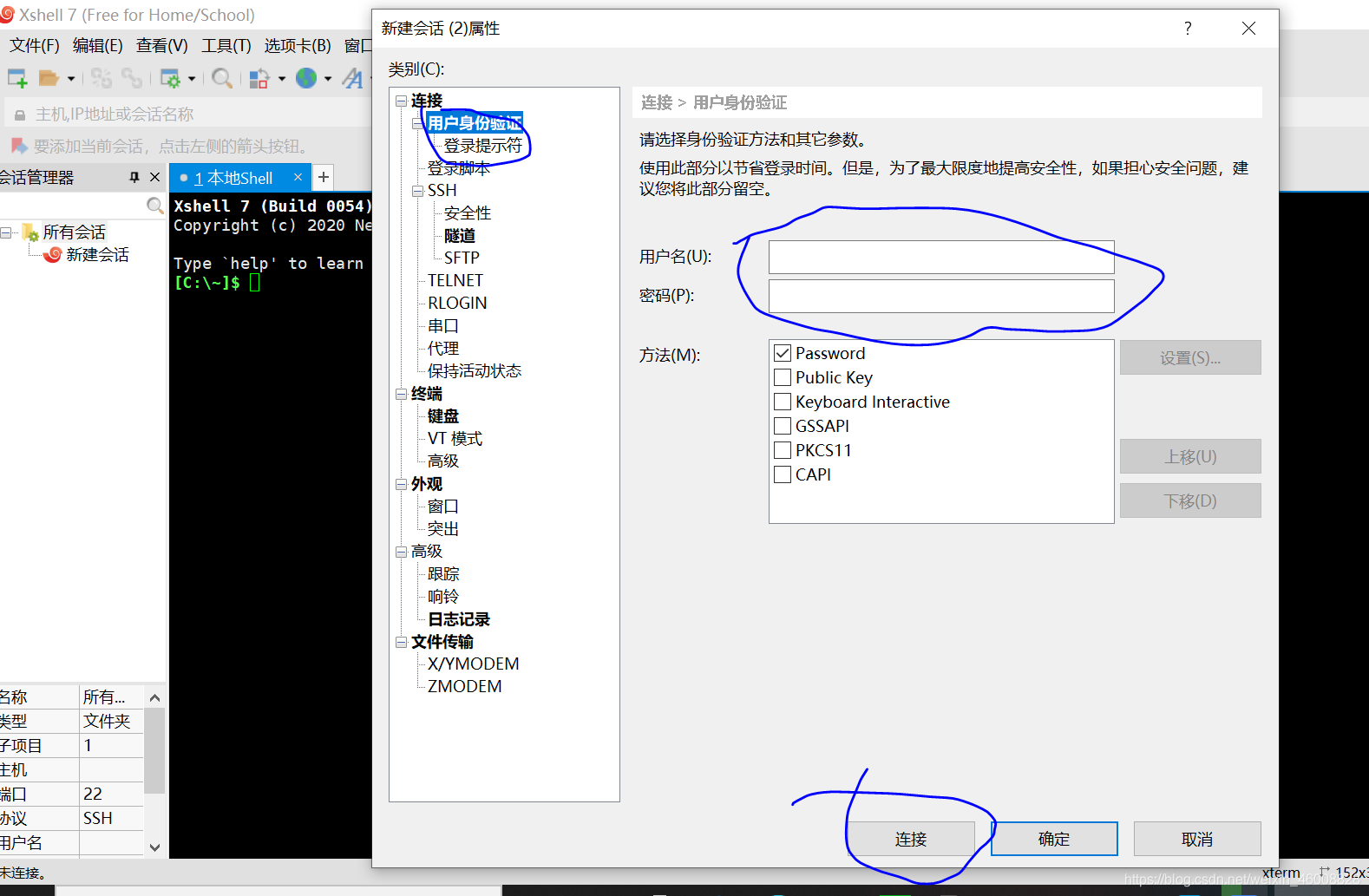Click the lock icon in address bar
Viewport: 1369px width, 896px height.
[19, 114]
